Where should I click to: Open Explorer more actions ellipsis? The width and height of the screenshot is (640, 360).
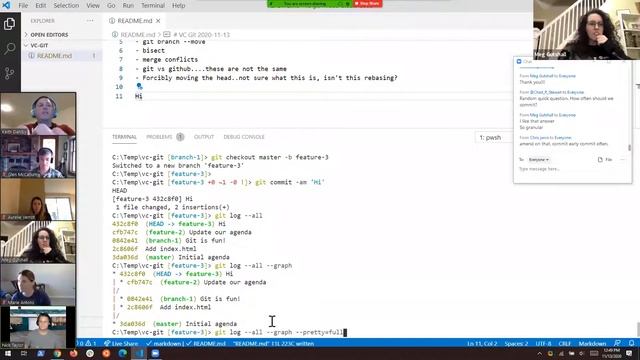[x=90, y=21]
